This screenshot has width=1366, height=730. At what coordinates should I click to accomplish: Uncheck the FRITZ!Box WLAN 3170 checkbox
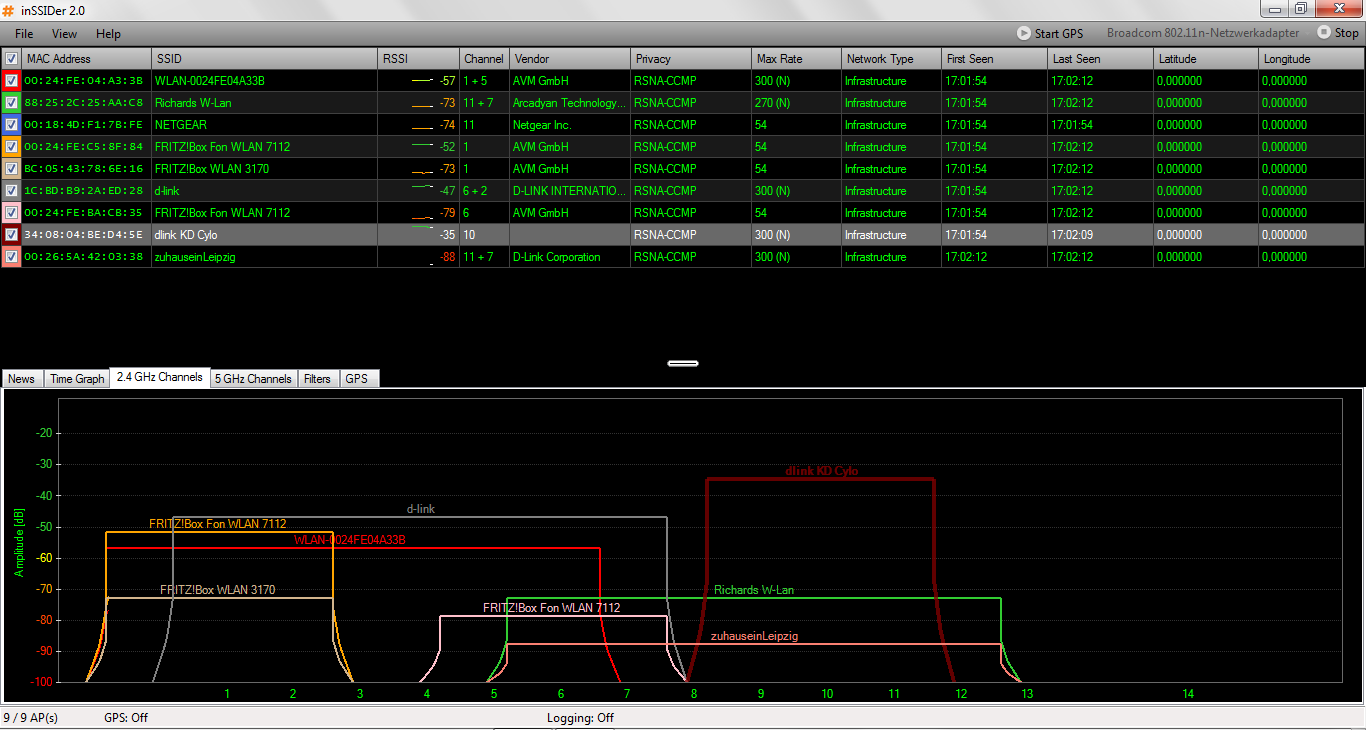pos(11,169)
